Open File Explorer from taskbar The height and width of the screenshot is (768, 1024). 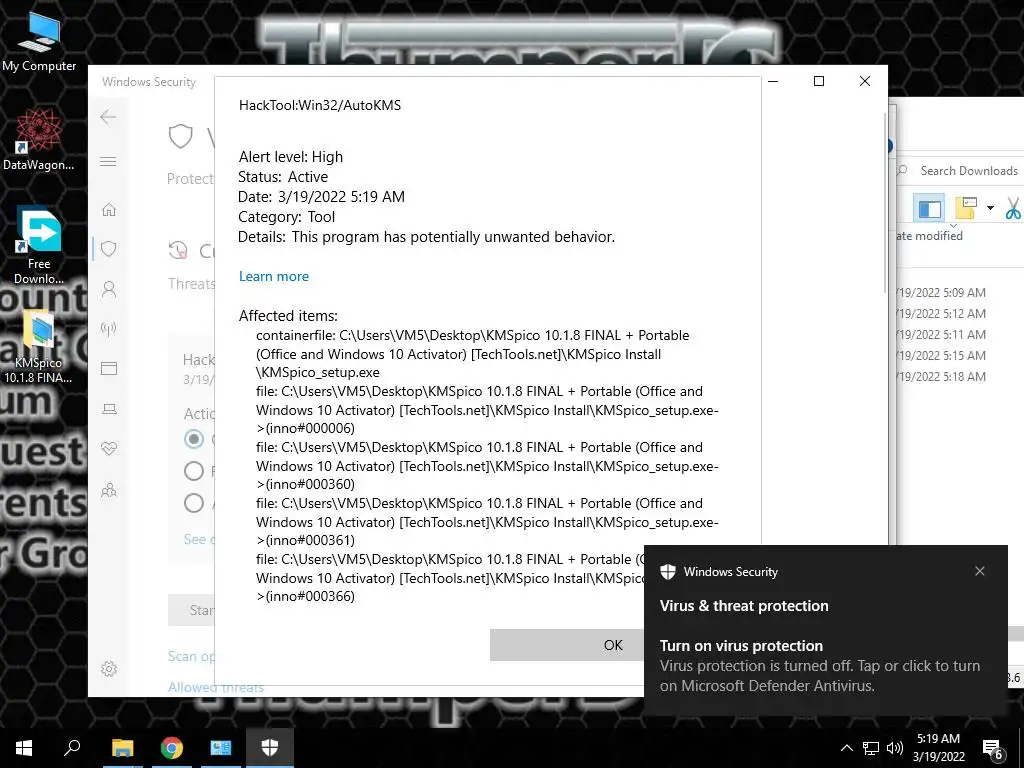click(122, 748)
